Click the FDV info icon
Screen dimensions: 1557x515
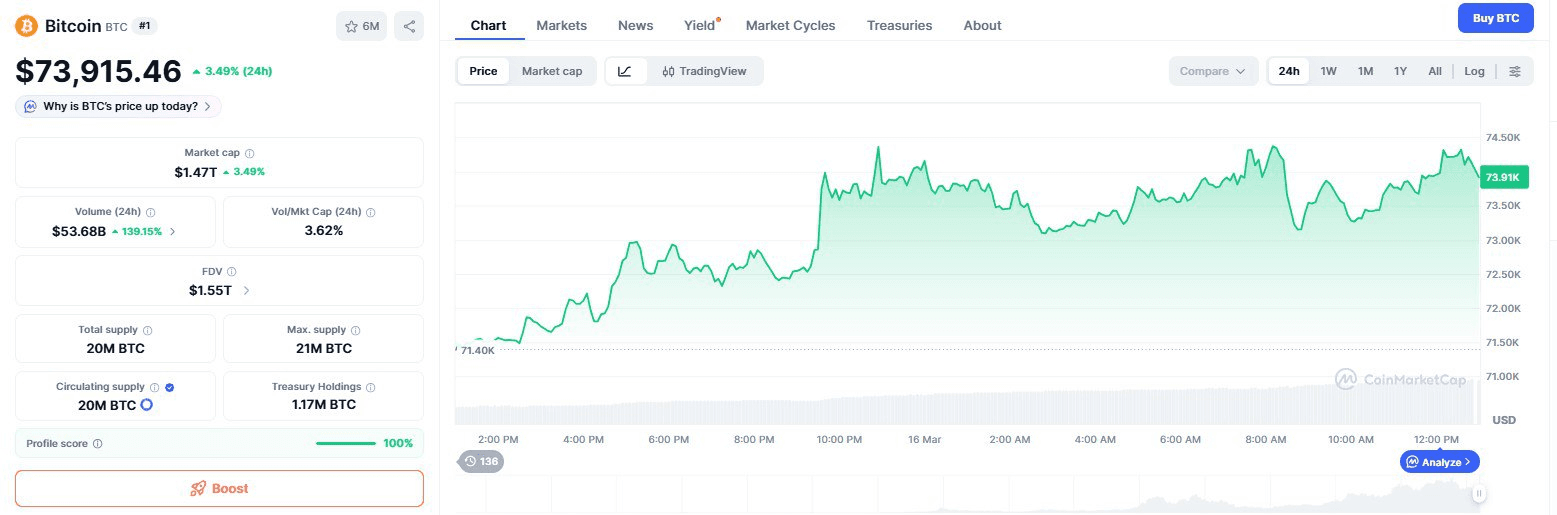232,271
